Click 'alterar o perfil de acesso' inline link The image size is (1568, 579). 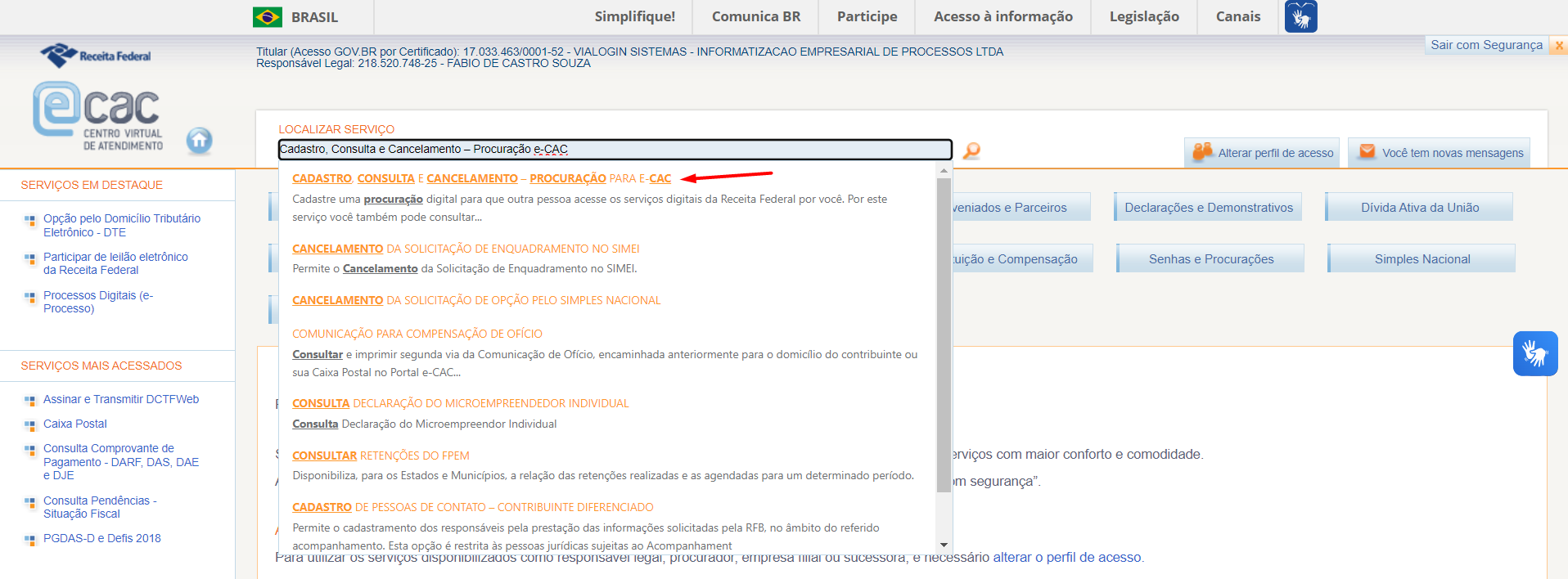click(x=1067, y=558)
